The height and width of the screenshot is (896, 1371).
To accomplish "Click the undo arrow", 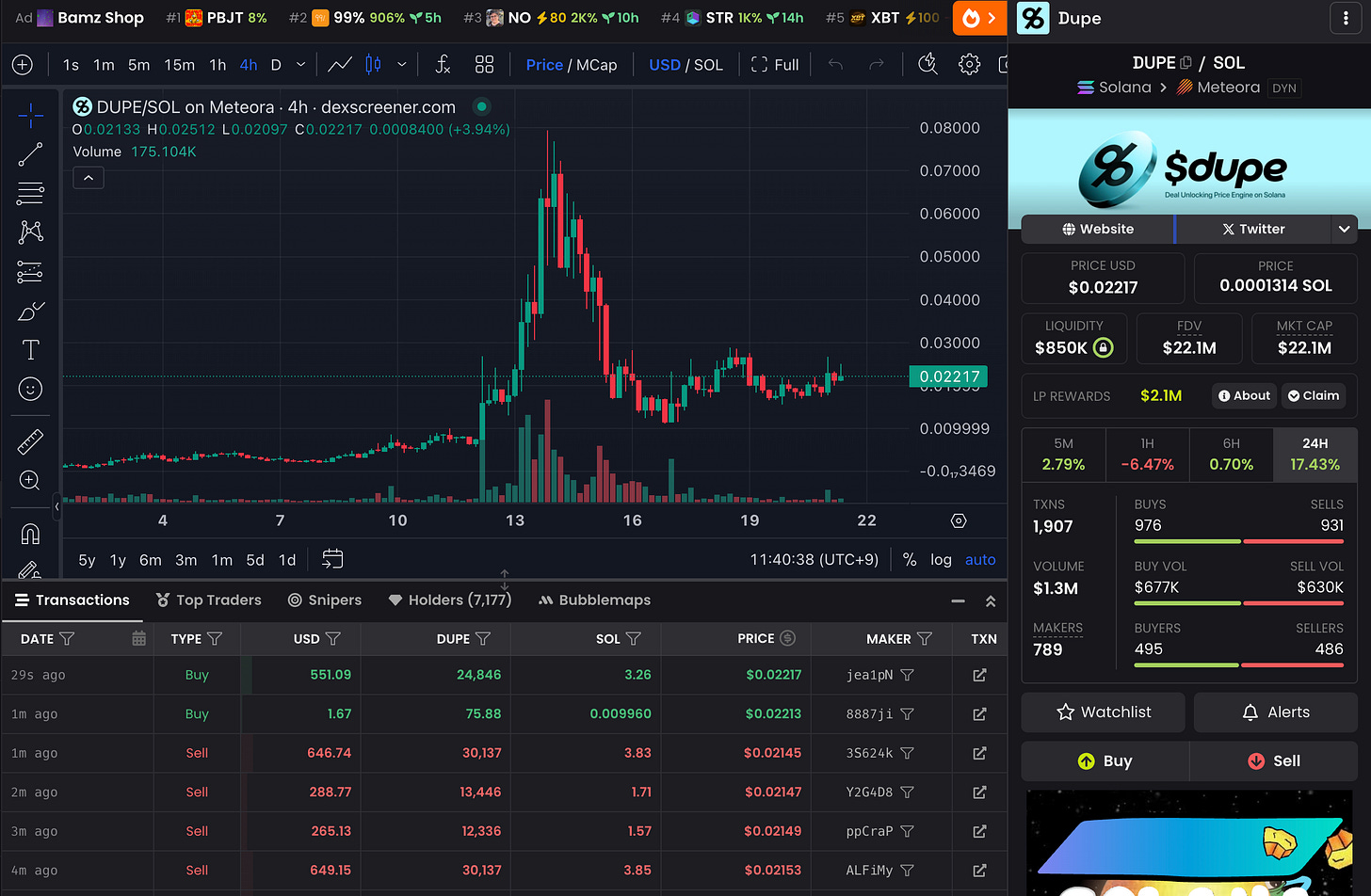I will 835,64.
